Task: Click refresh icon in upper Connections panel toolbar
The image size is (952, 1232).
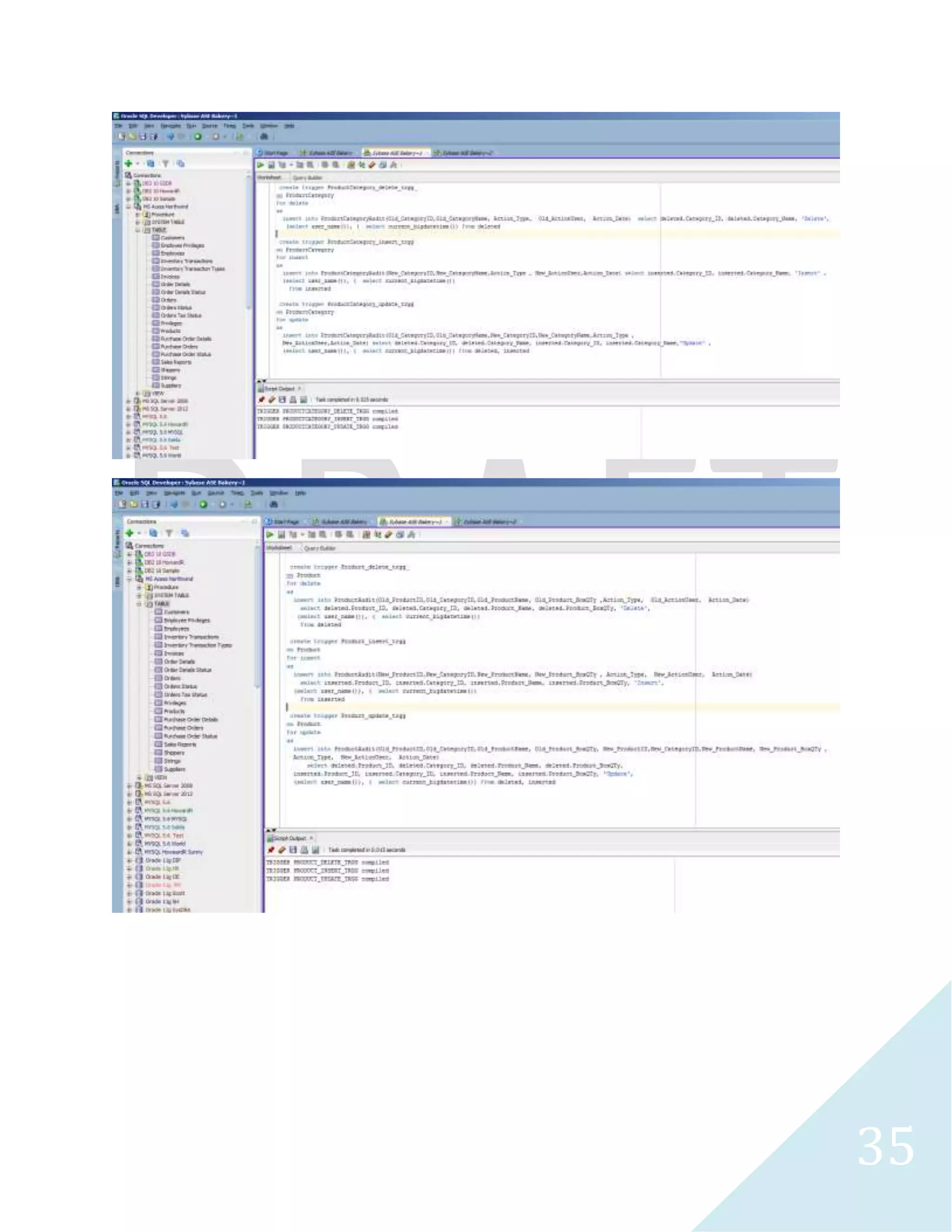Action: pos(150,164)
